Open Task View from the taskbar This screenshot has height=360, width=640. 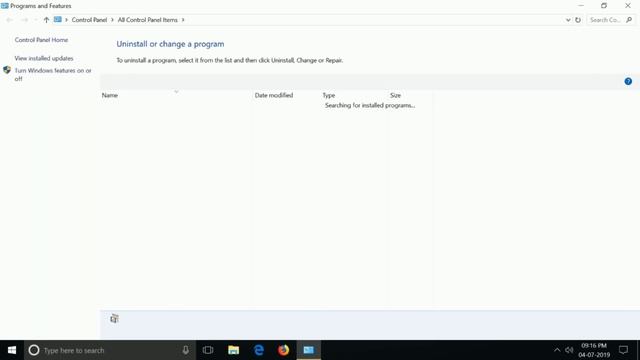pos(208,350)
